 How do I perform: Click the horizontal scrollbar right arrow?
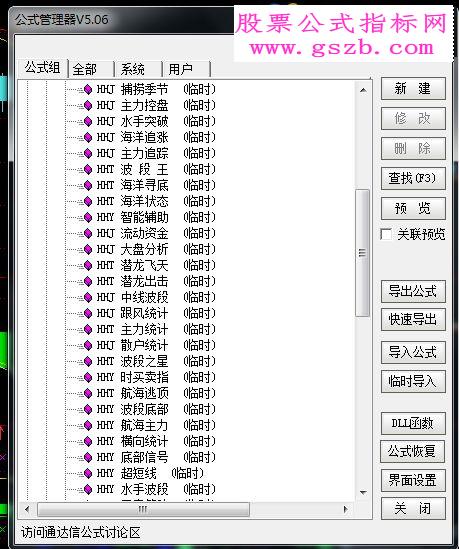[x=346, y=509]
